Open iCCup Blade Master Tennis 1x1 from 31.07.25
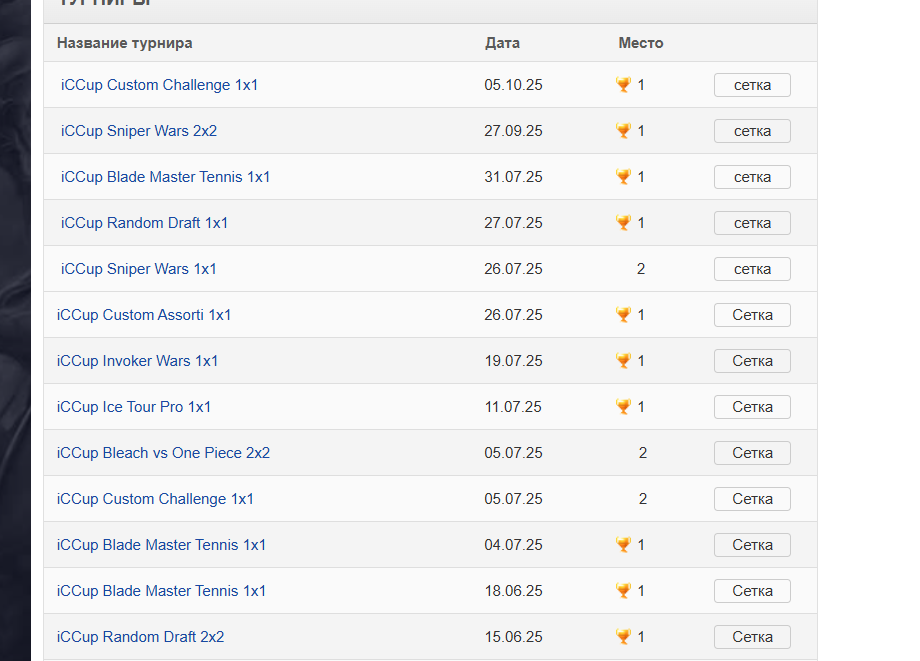This screenshot has height=661, width=920. pyautogui.click(x=165, y=177)
